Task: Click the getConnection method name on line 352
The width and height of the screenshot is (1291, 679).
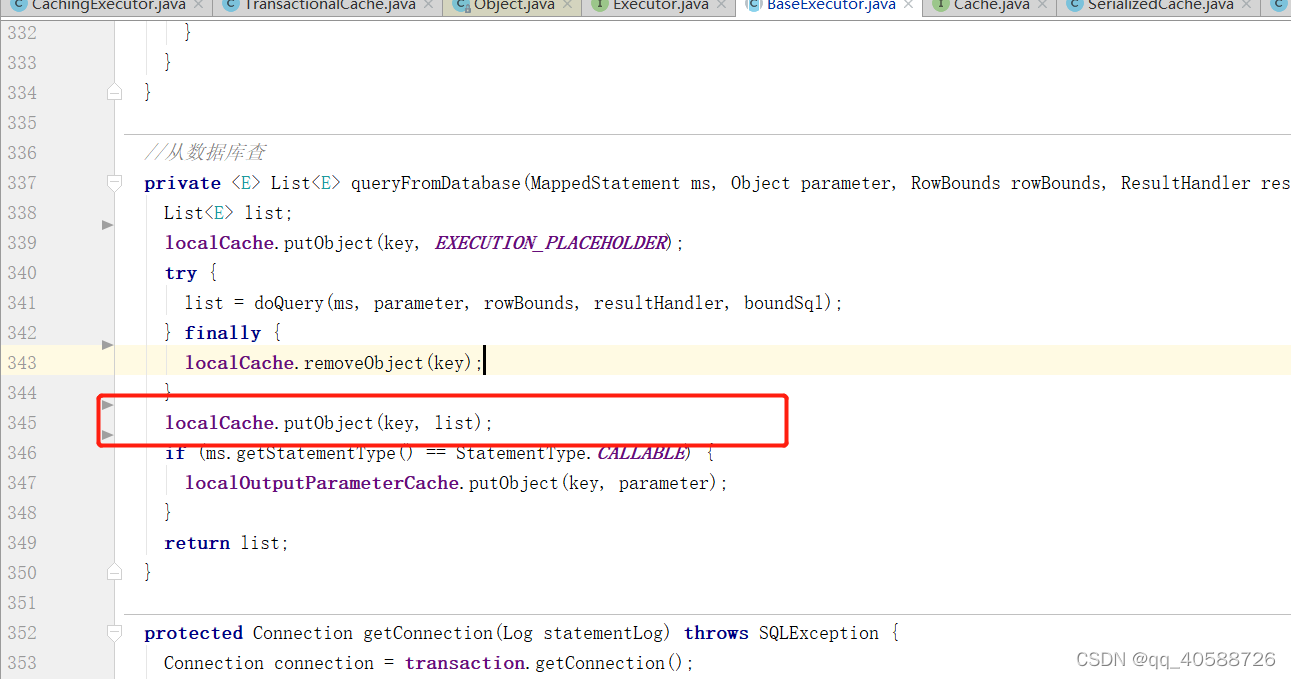Action: click(429, 633)
